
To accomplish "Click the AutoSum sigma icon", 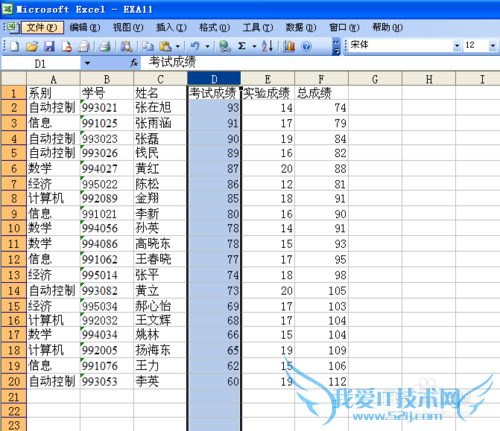I will 242,46.
